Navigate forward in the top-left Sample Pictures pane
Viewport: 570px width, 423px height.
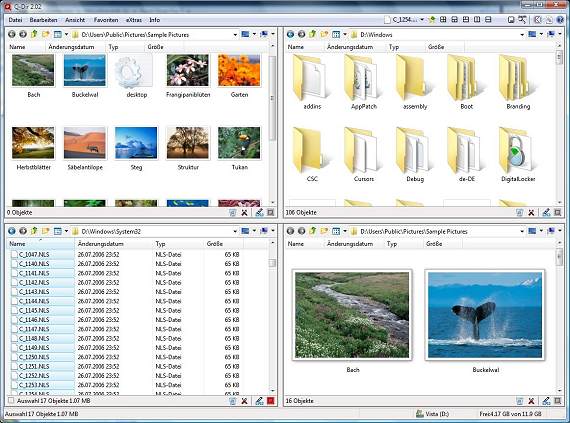coord(23,35)
